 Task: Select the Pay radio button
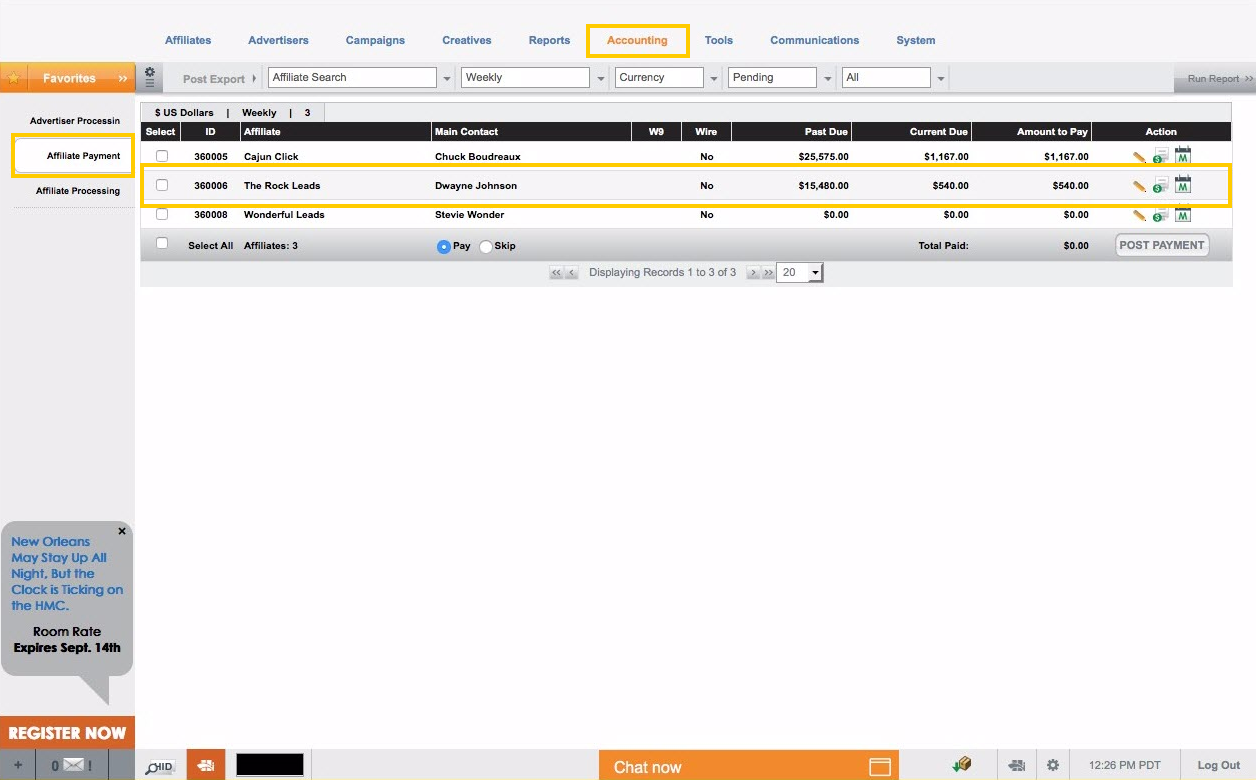(444, 246)
